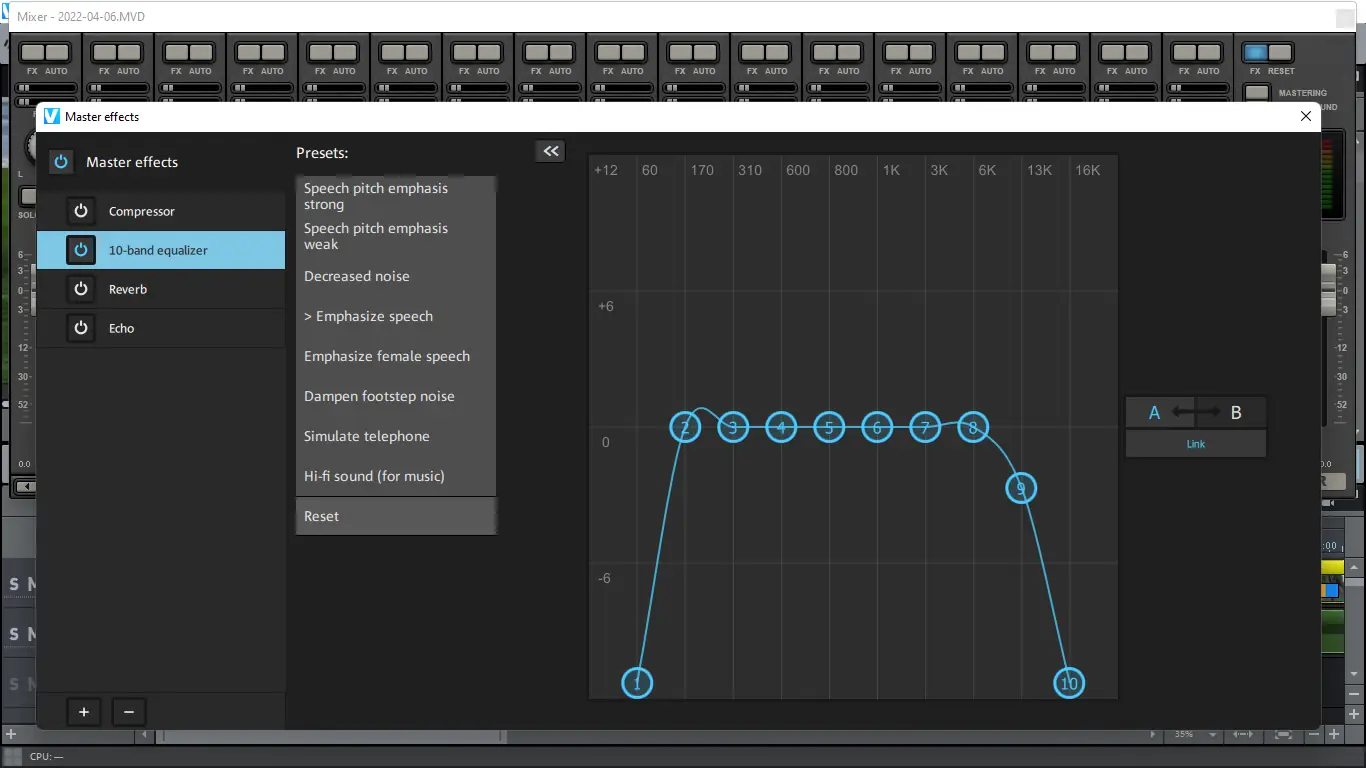1366x768 pixels.
Task: Apply the Dampen footstep noise preset
Action: coord(396,396)
